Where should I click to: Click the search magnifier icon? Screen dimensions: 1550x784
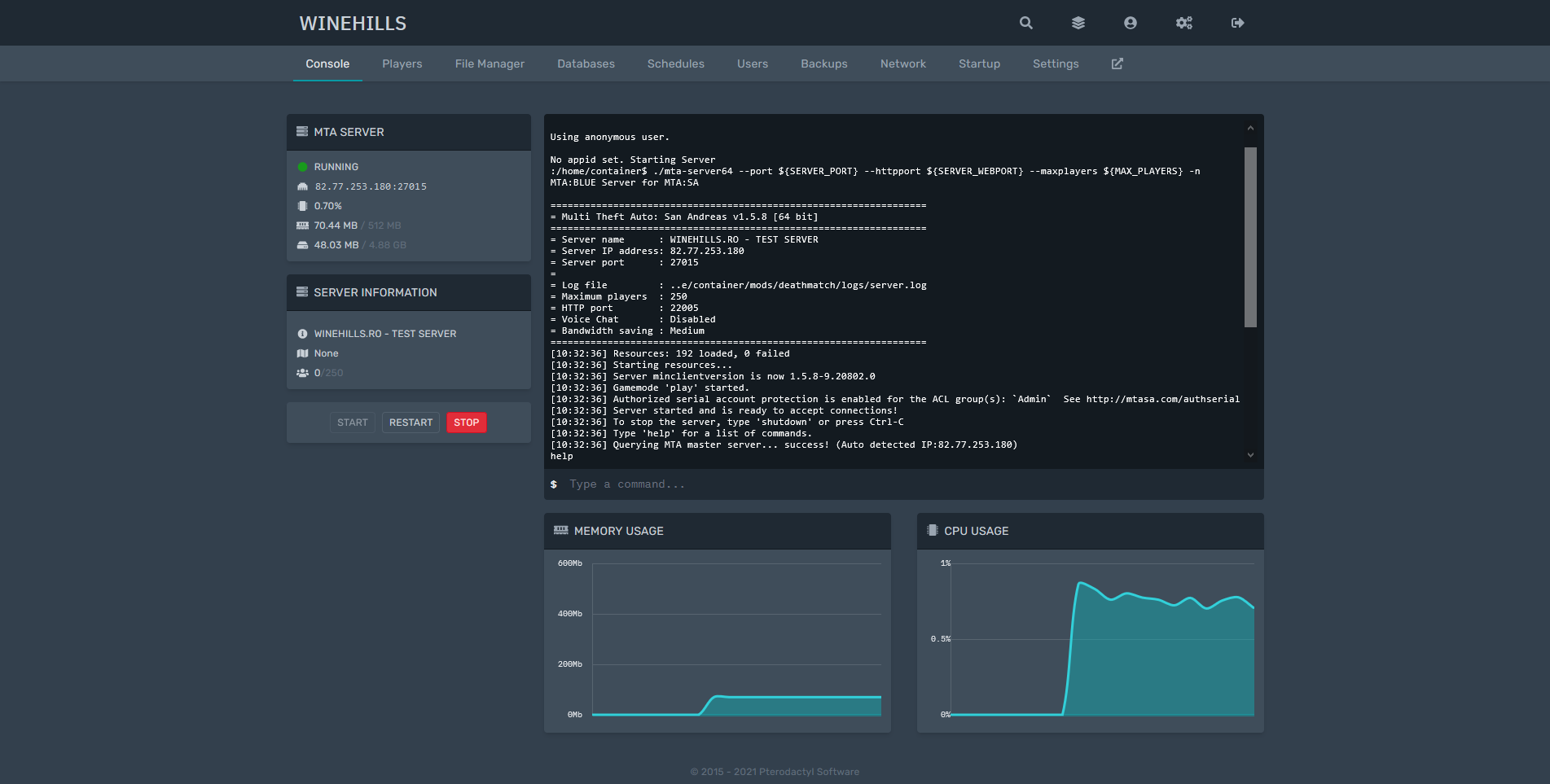click(1025, 23)
